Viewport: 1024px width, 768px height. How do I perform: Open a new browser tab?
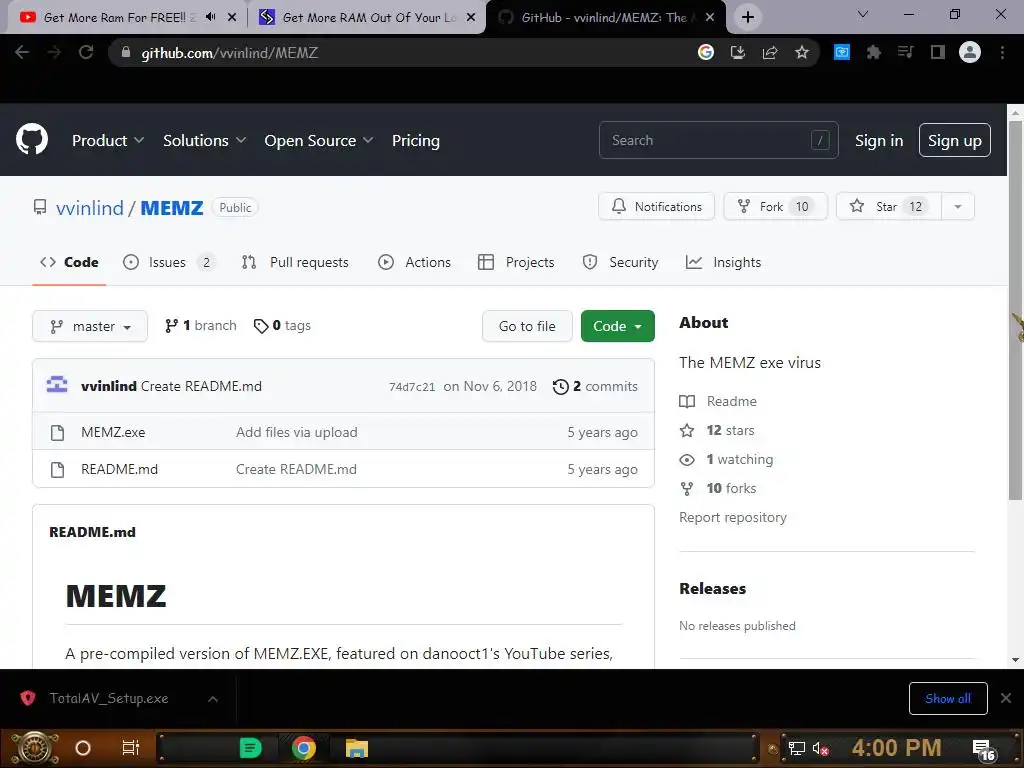748,17
